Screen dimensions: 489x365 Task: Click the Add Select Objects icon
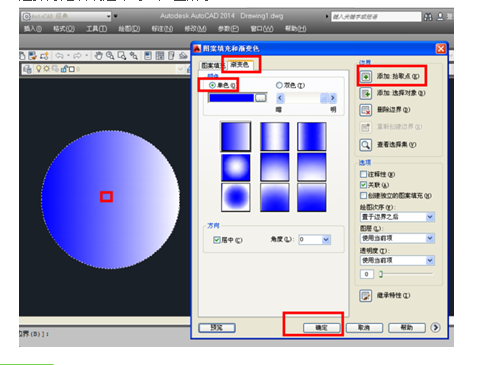[x=366, y=93]
